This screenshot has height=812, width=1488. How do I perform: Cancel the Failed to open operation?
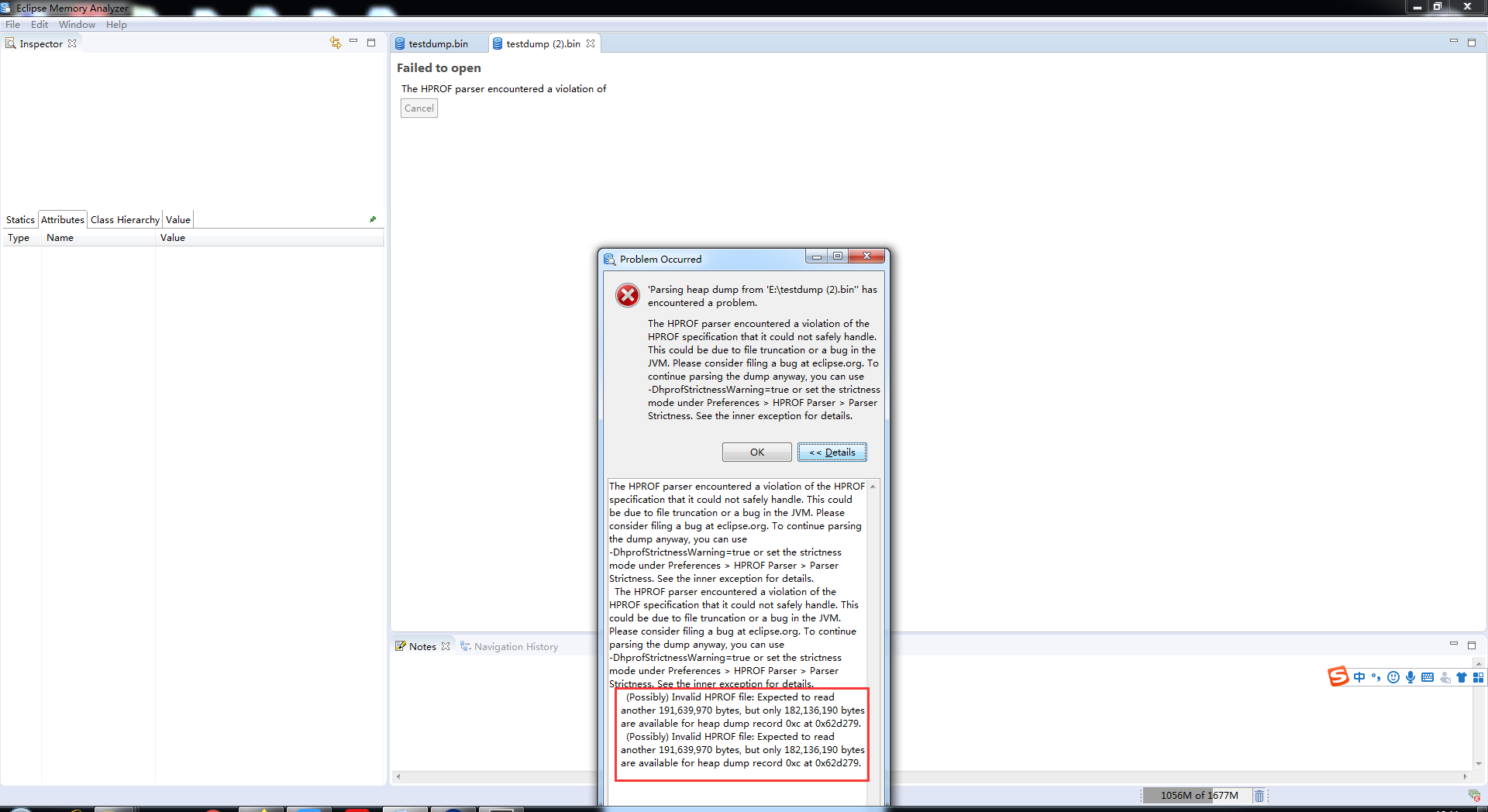point(418,108)
